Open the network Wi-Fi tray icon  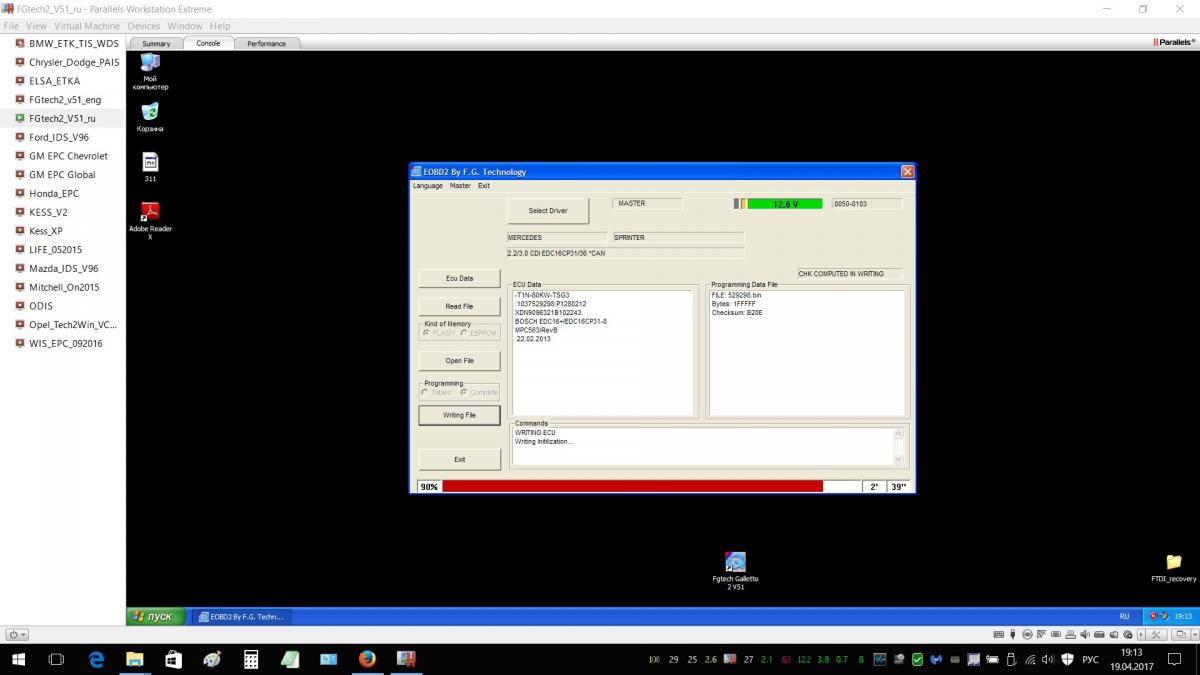(x=1029, y=659)
